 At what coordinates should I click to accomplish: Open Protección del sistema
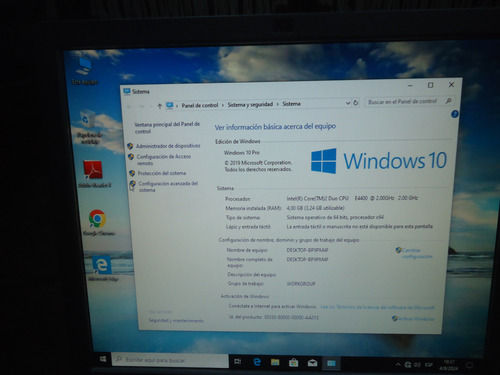(162, 173)
